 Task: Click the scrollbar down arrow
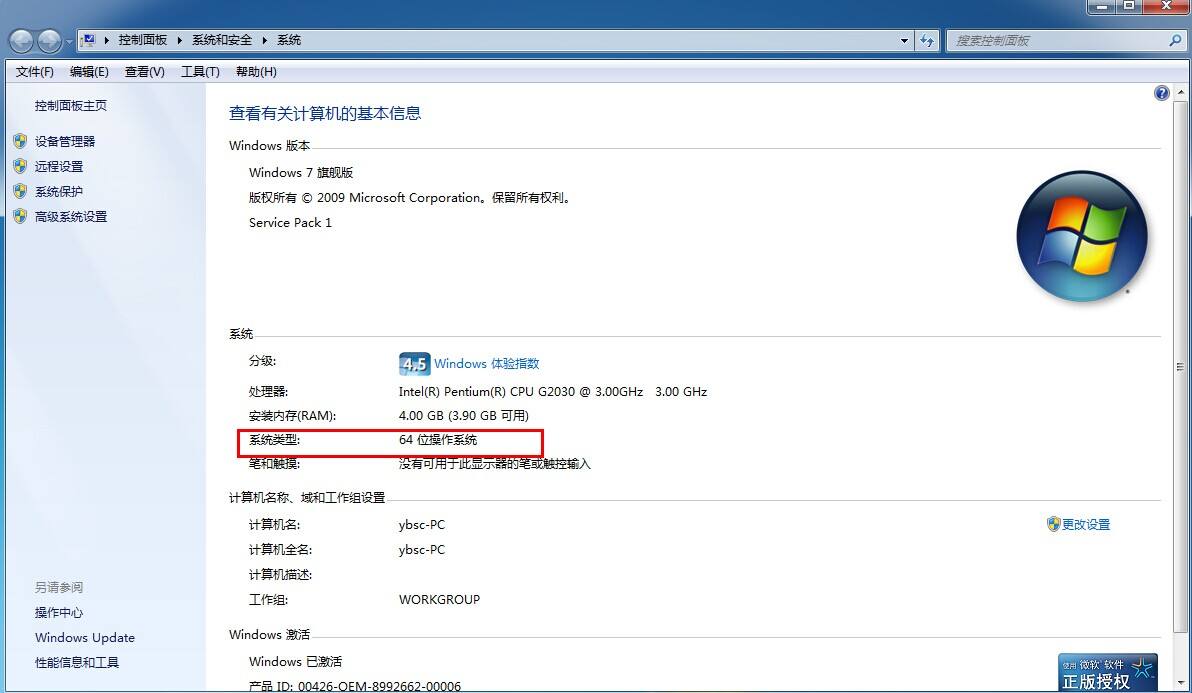pos(1180,683)
